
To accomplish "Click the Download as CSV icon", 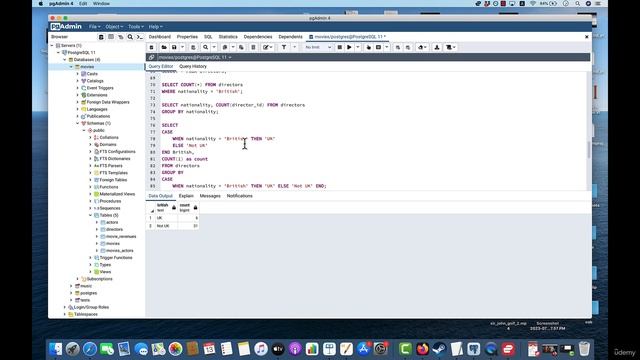I will (x=437, y=47).
